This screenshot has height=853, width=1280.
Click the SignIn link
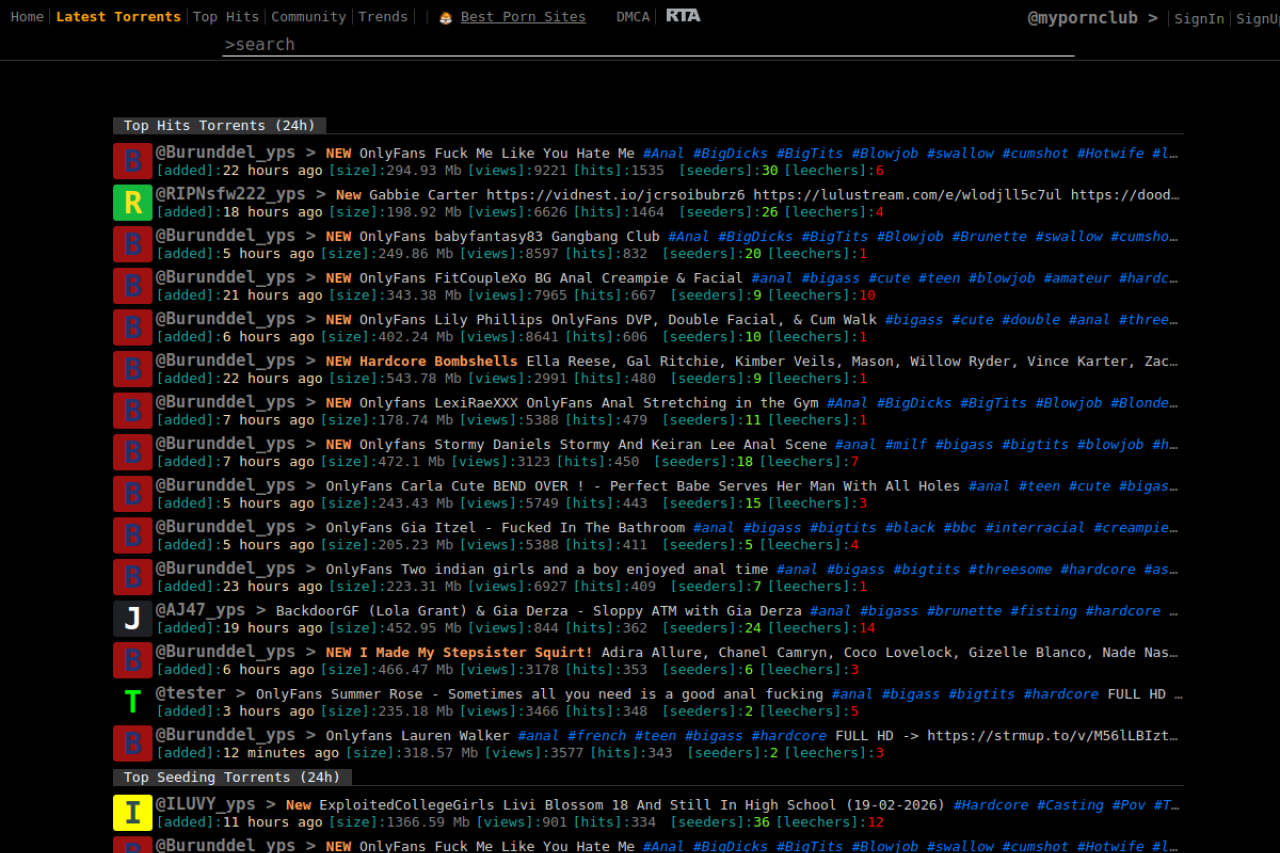tap(1199, 18)
